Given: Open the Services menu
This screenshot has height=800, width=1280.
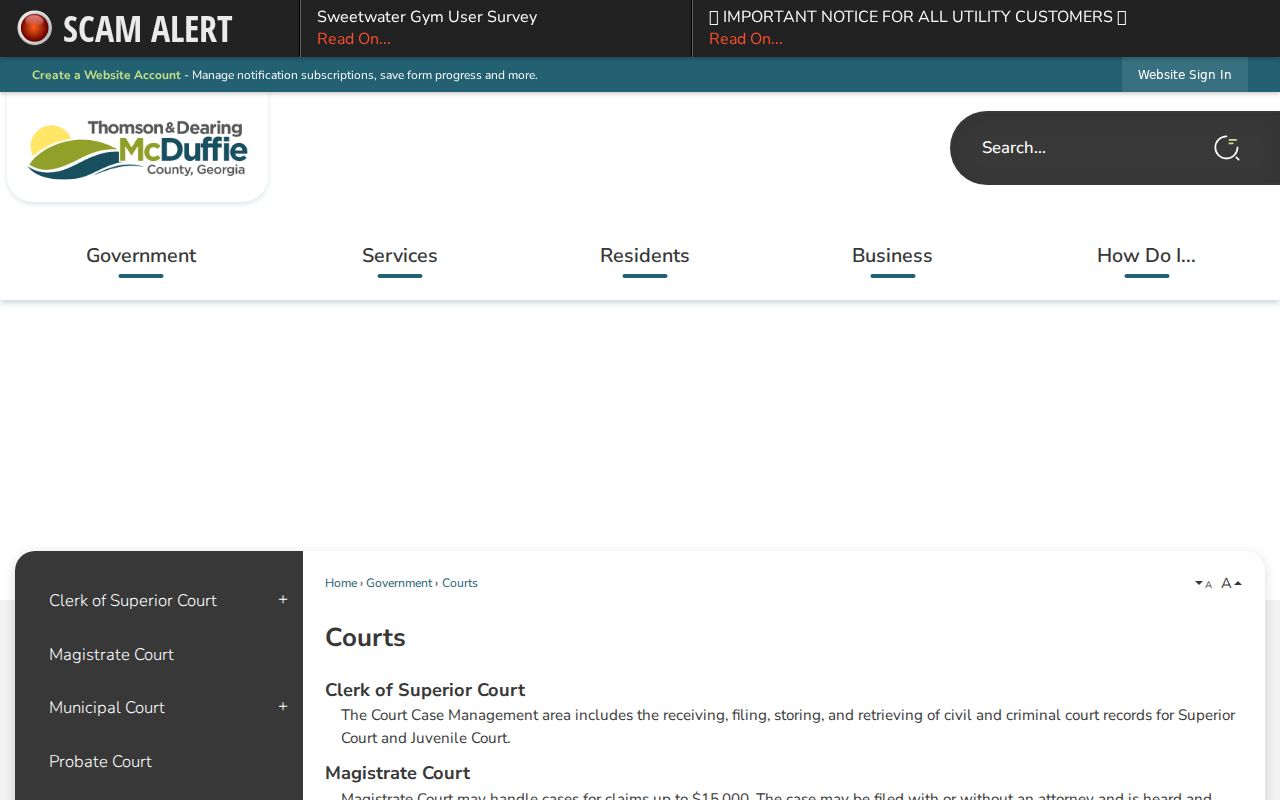Looking at the screenshot, I should pos(400,256).
